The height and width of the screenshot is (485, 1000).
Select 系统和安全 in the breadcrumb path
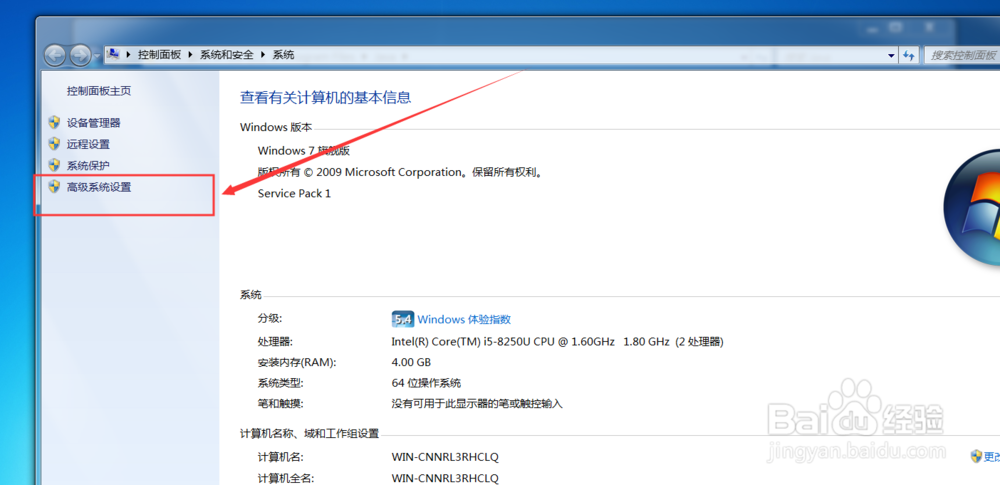tap(226, 55)
